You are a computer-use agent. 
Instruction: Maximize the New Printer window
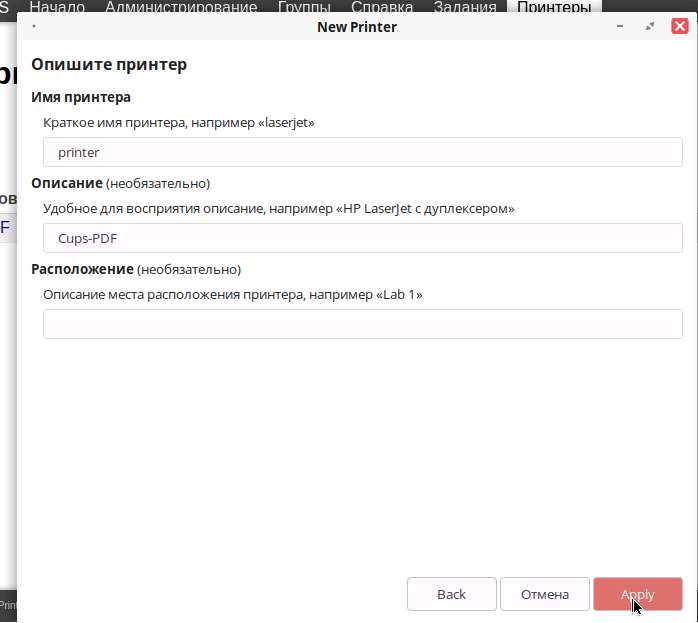[x=650, y=27]
